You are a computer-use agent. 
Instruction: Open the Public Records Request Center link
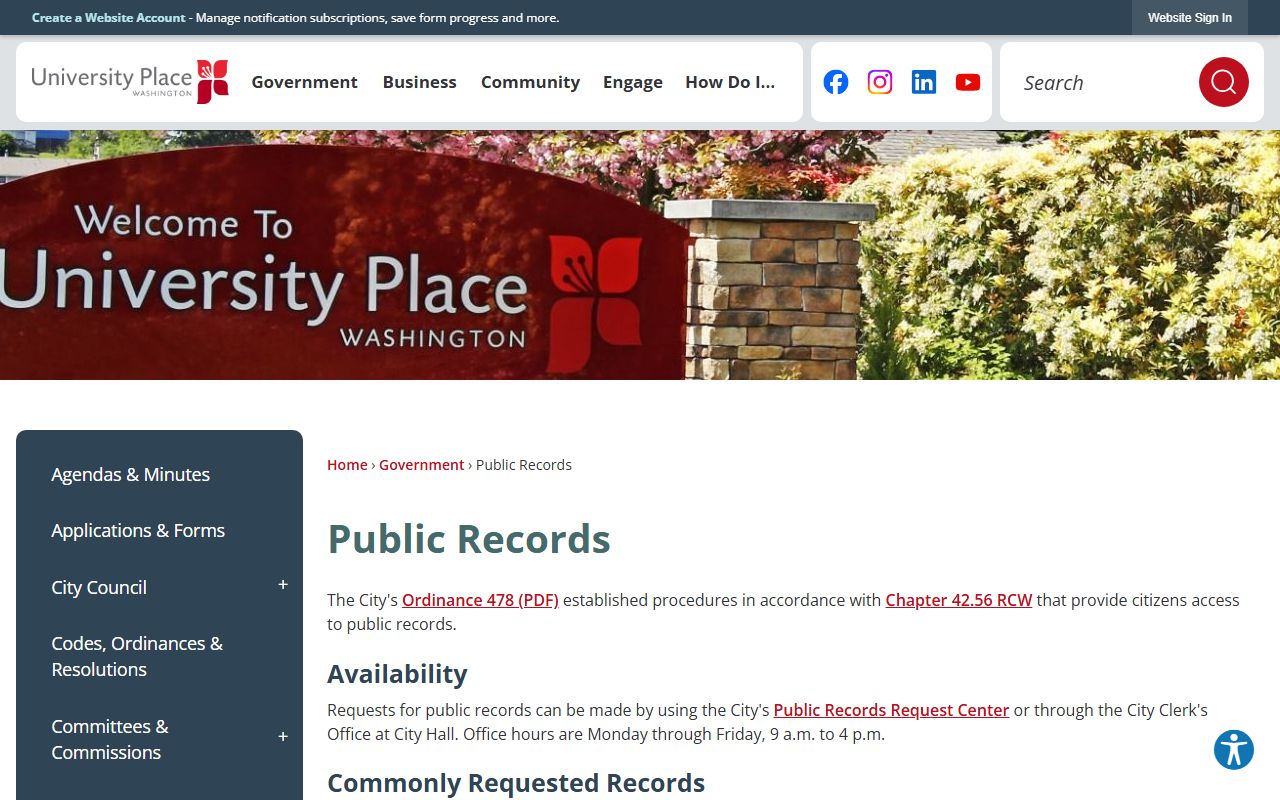(891, 710)
